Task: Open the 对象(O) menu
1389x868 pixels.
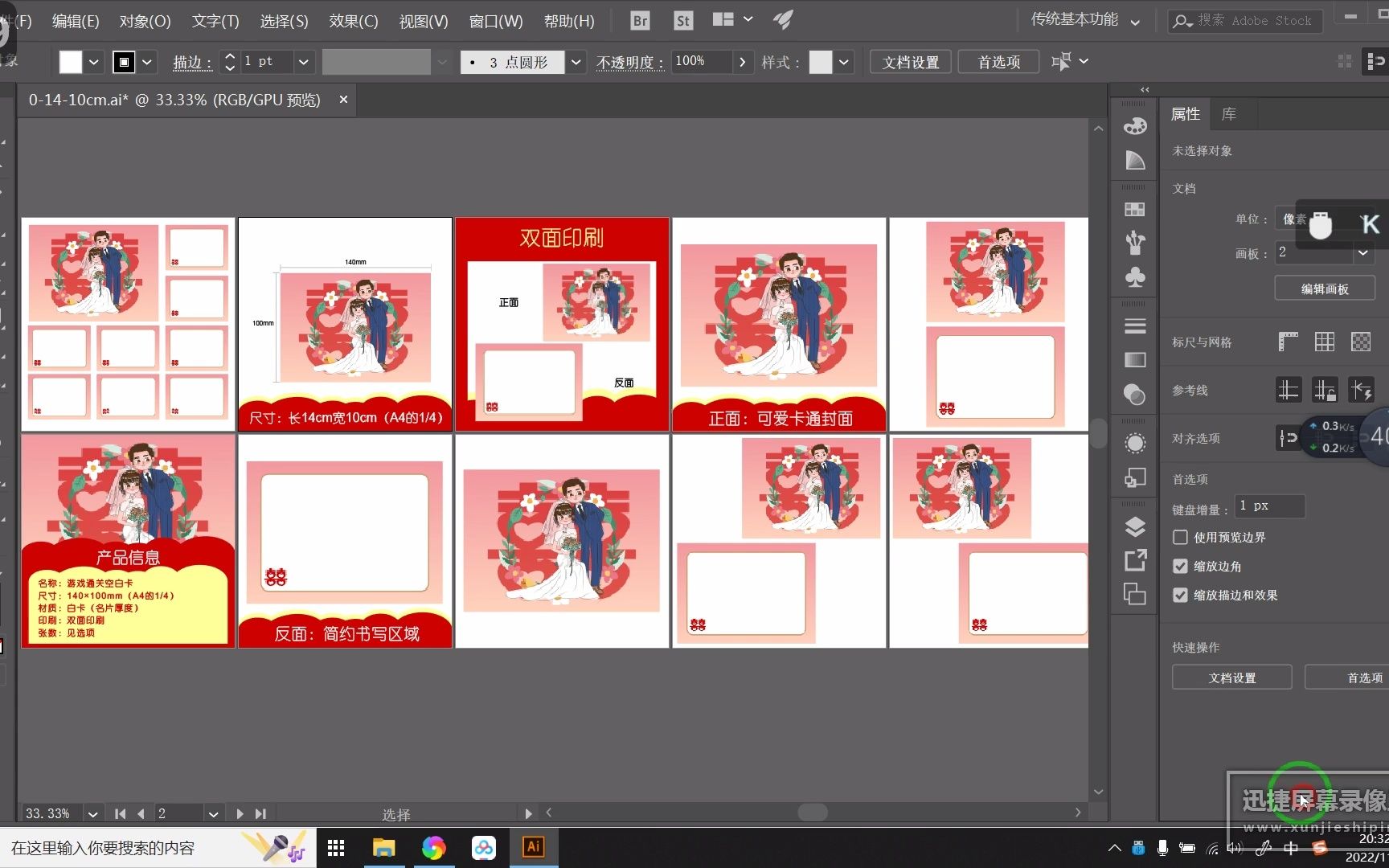Action: pyautogui.click(x=145, y=21)
